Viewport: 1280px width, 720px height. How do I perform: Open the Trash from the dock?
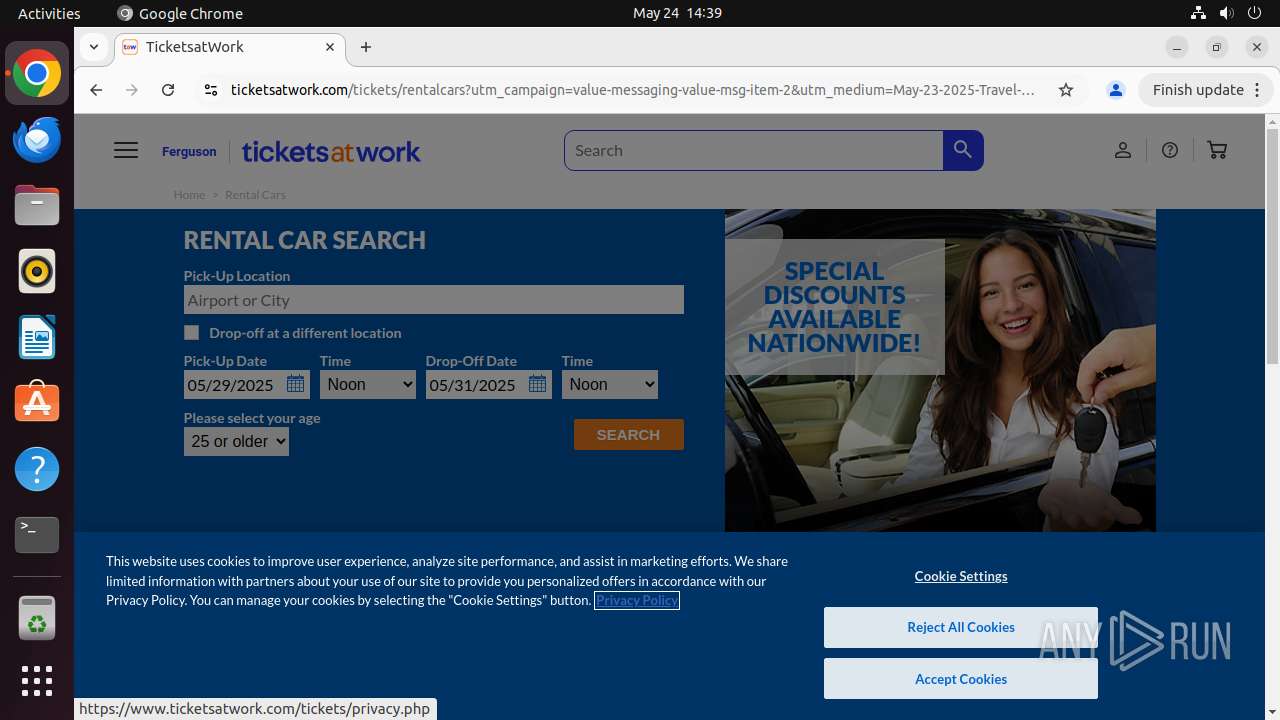coord(37,617)
